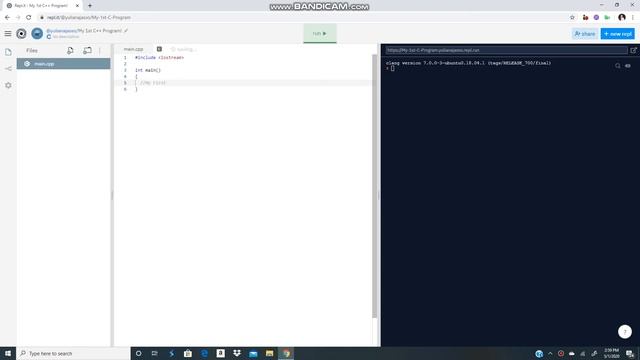Add a new file in Files panel
The width and height of the screenshot is (640, 360).
click(x=70, y=50)
